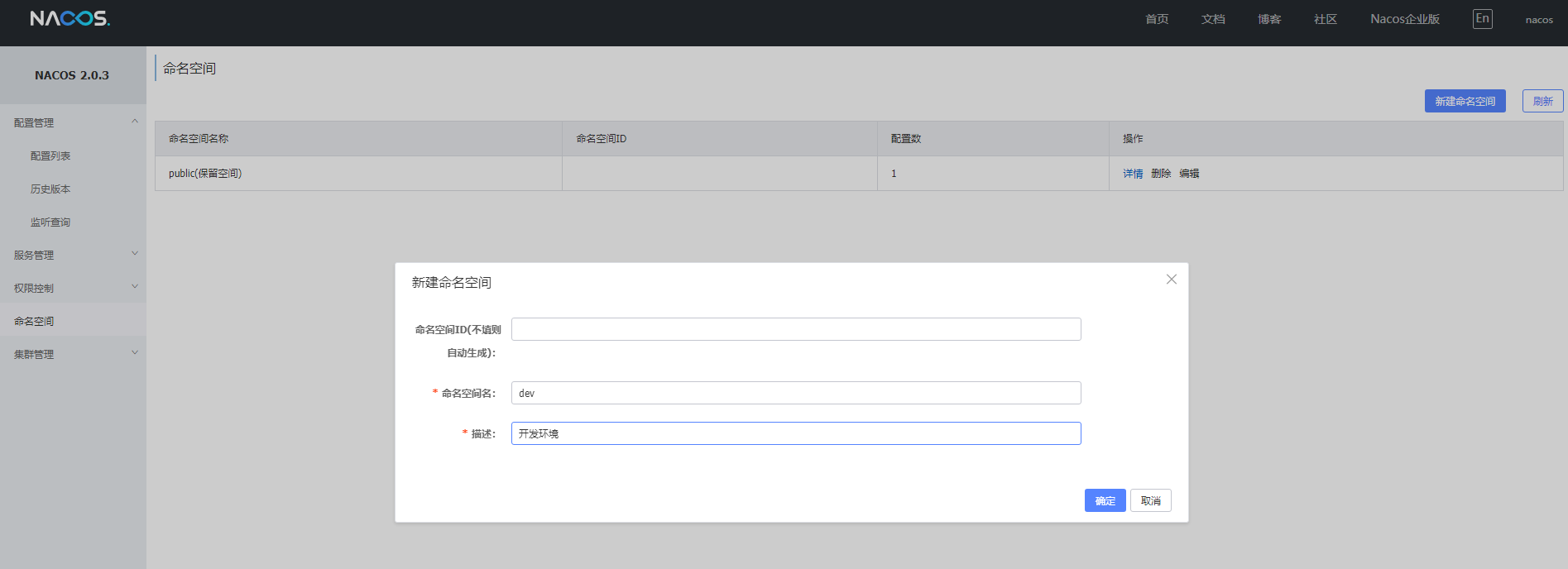Expand the 权限控制 menu chevron
This screenshot has height=569, width=1568.
(135, 287)
